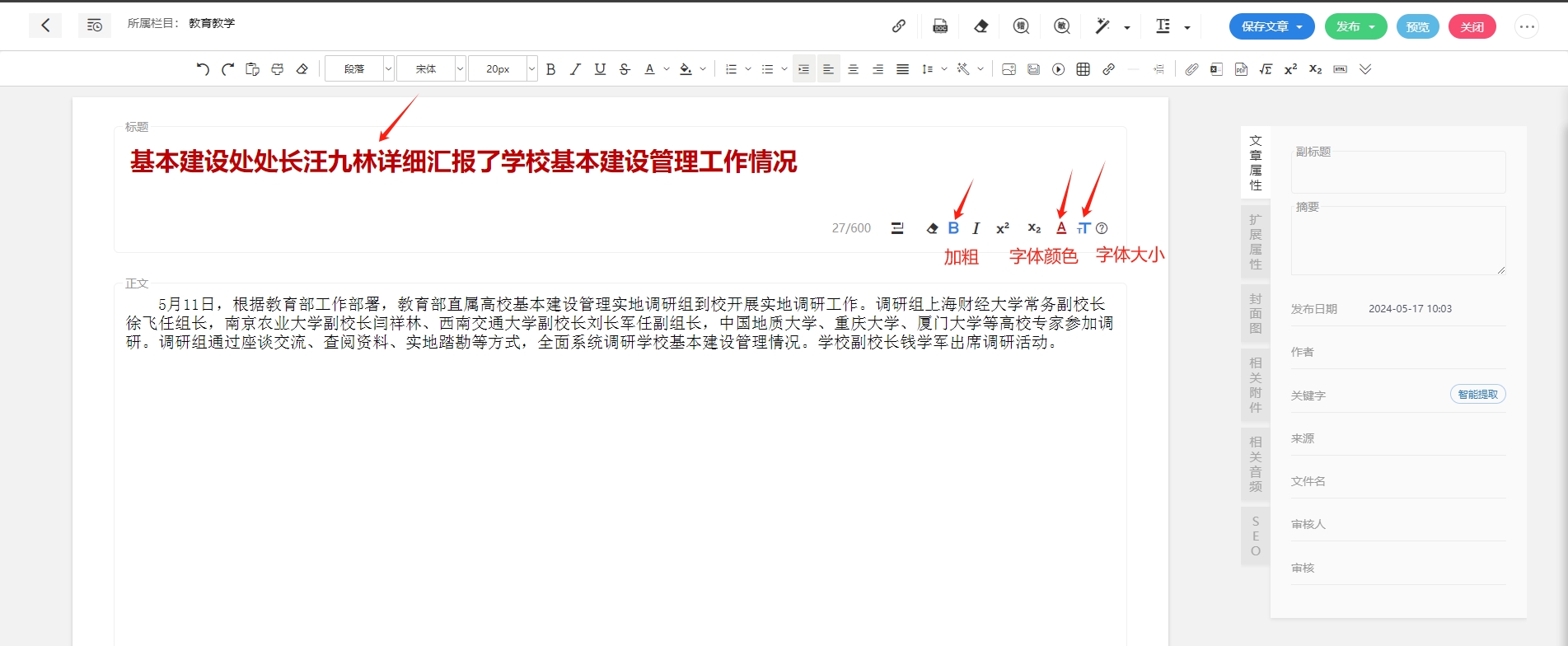Open the 段落 paragraph style dropdown
Viewport: 1568px width, 646px height.
359,69
